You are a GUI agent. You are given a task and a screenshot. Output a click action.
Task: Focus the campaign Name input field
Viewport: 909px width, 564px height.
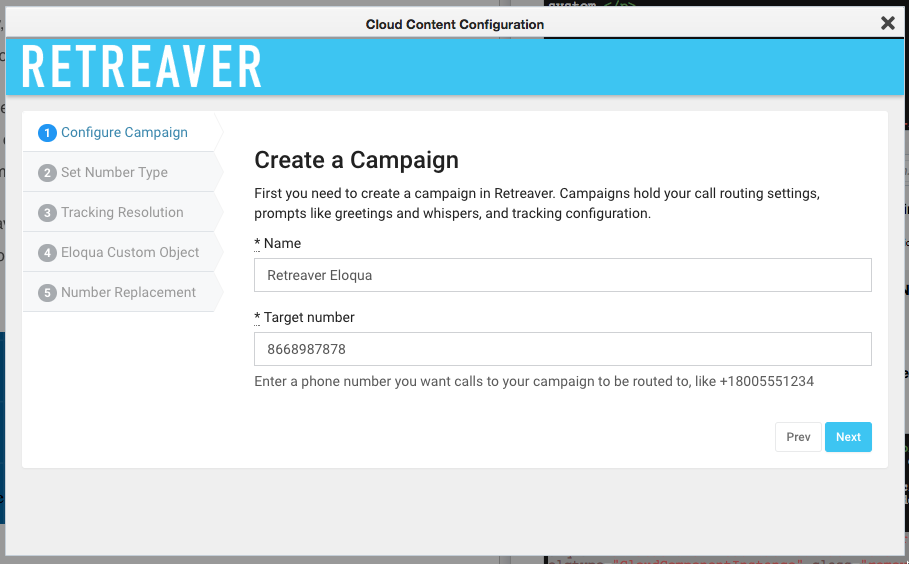tap(562, 275)
